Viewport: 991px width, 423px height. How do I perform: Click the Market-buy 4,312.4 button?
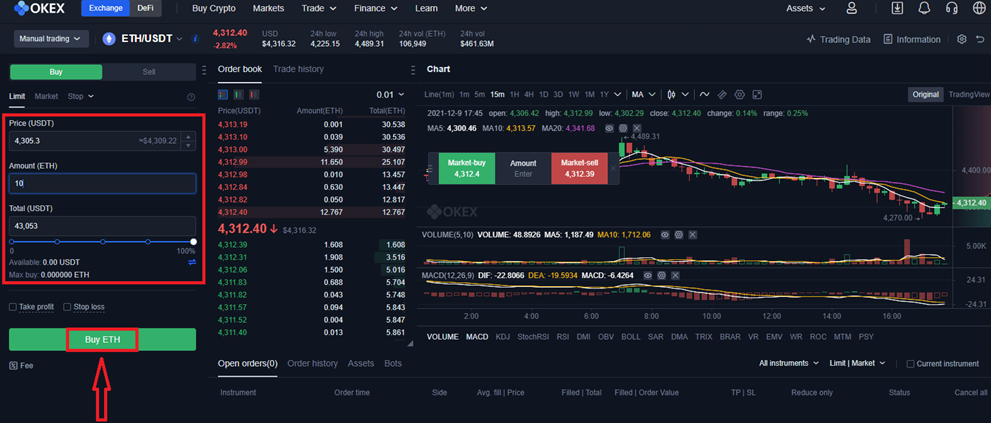coord(467,168)
